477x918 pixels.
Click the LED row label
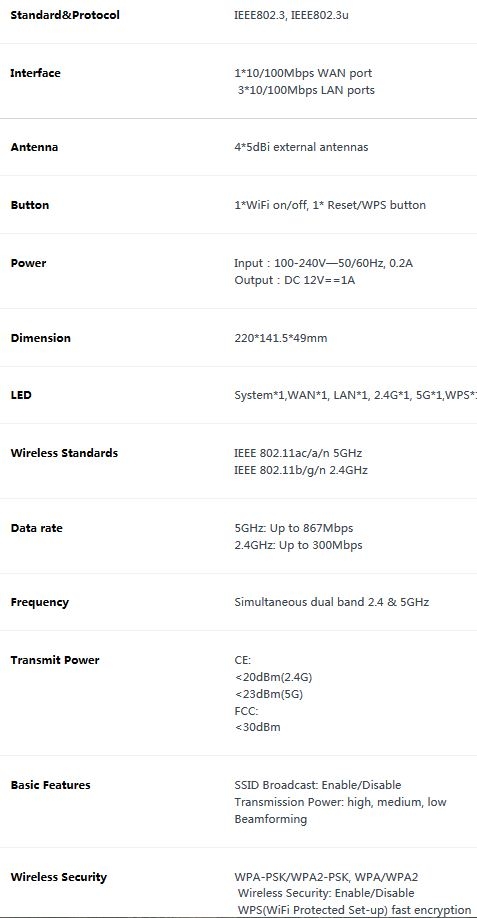tap(21, 395)
